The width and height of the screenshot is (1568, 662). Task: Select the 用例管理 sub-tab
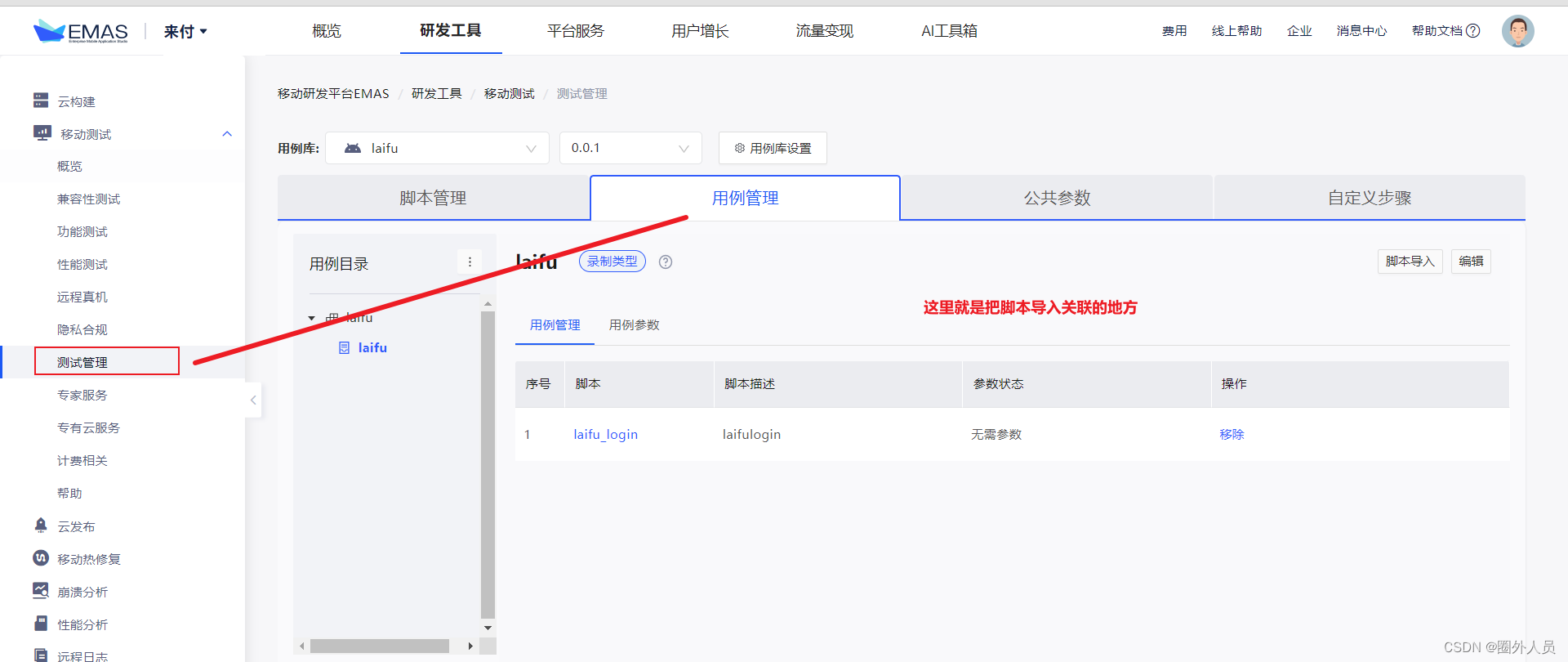tap(555, 325)
